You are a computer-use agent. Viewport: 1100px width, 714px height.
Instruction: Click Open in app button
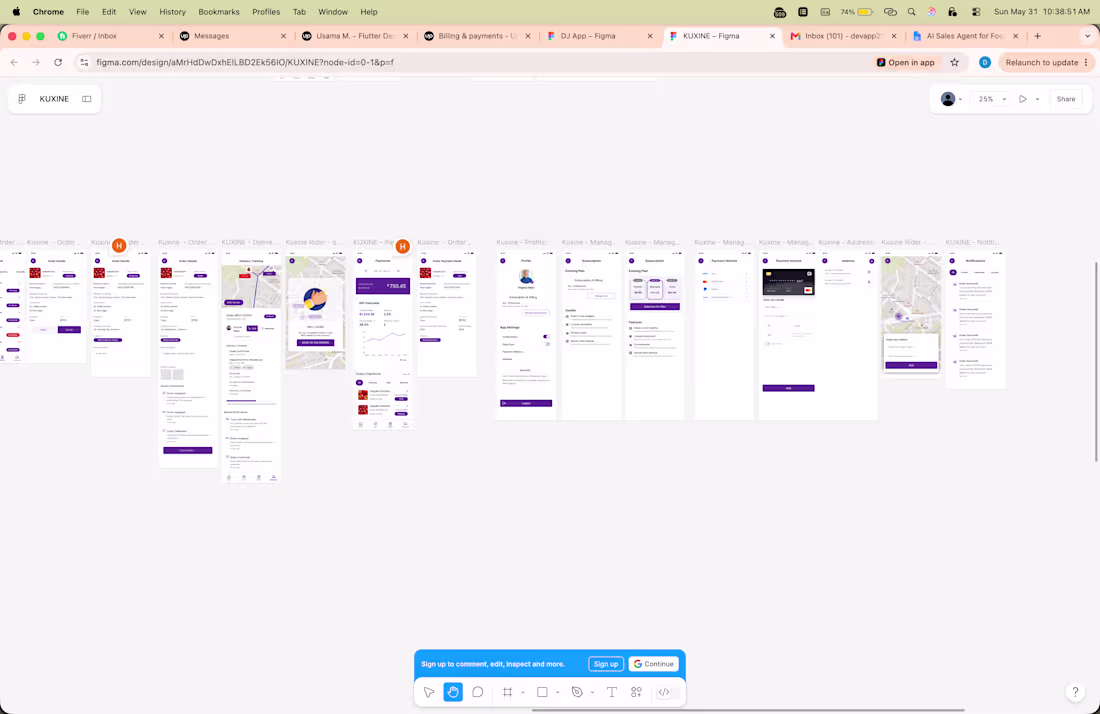click(906, 62)
